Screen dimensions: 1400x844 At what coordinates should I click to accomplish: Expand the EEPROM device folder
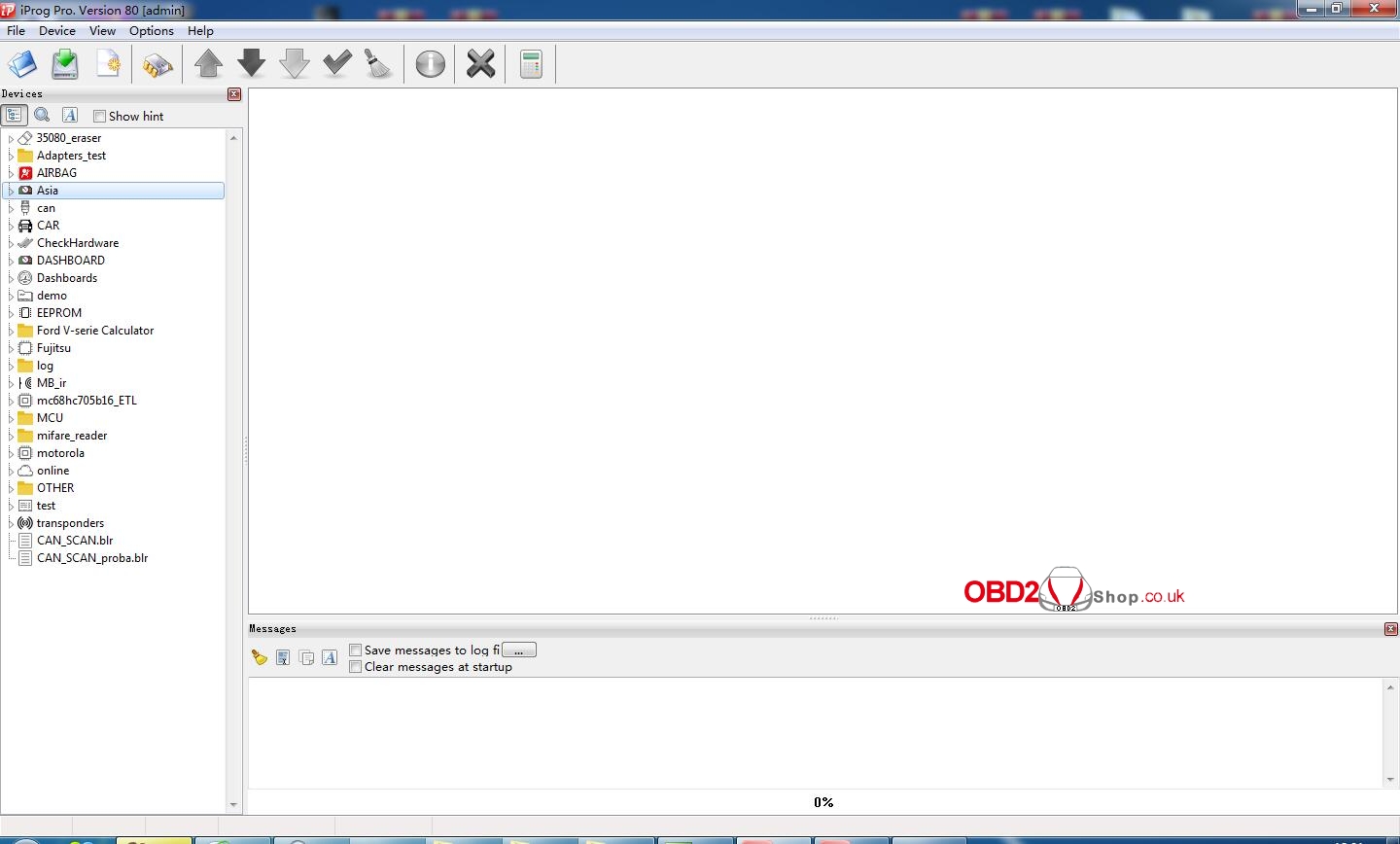click(11, 313)
